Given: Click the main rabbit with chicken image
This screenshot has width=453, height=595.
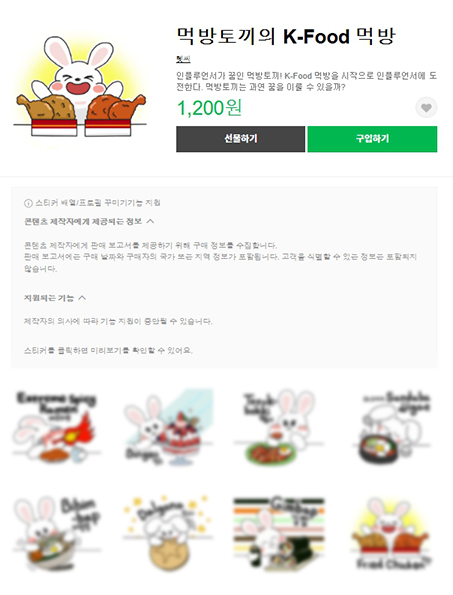Looking at the screenshot, I should pyautogui.click(x=80, y=87).
